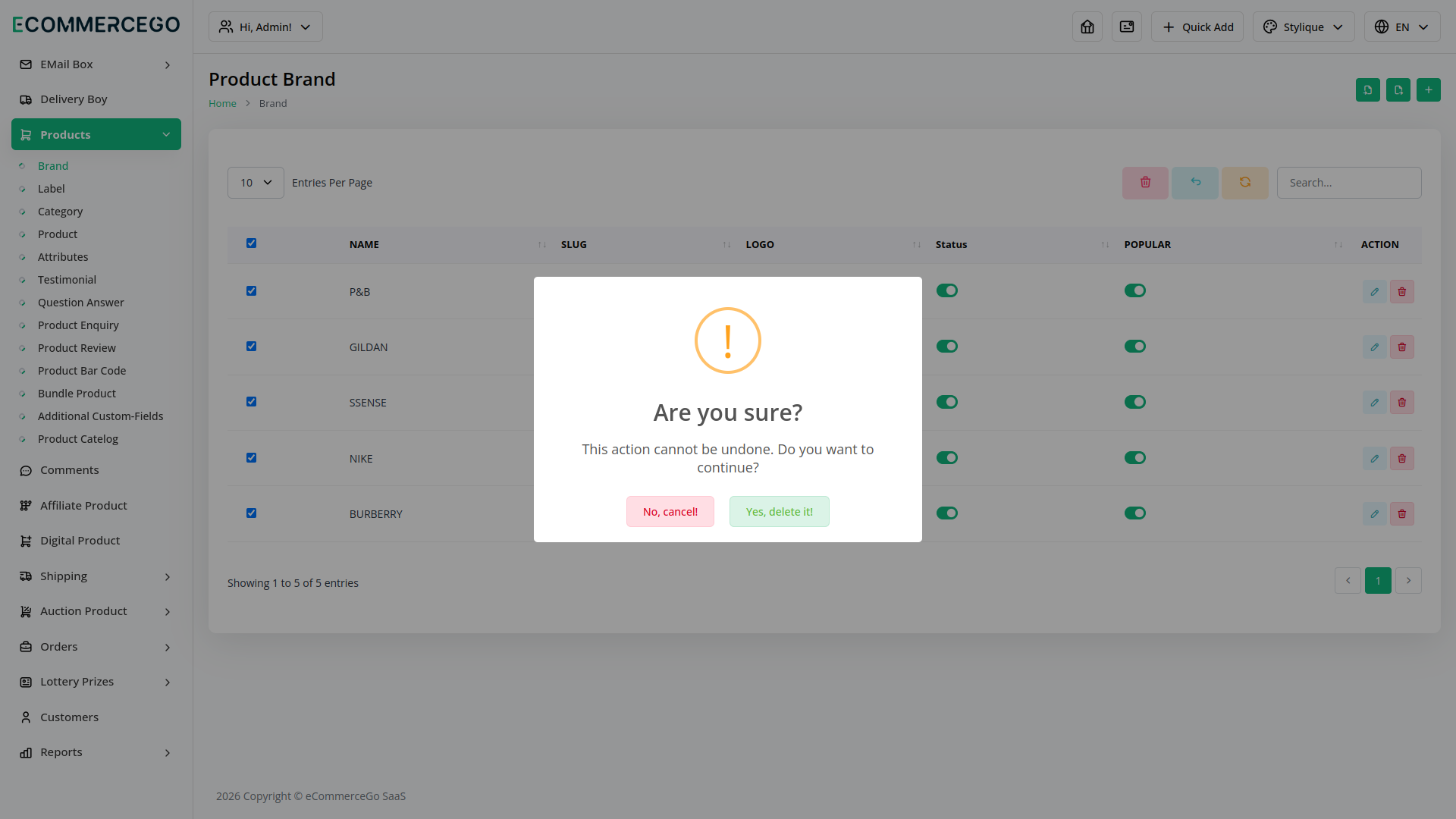Open the POS card icon in header

pos(1126,27)
